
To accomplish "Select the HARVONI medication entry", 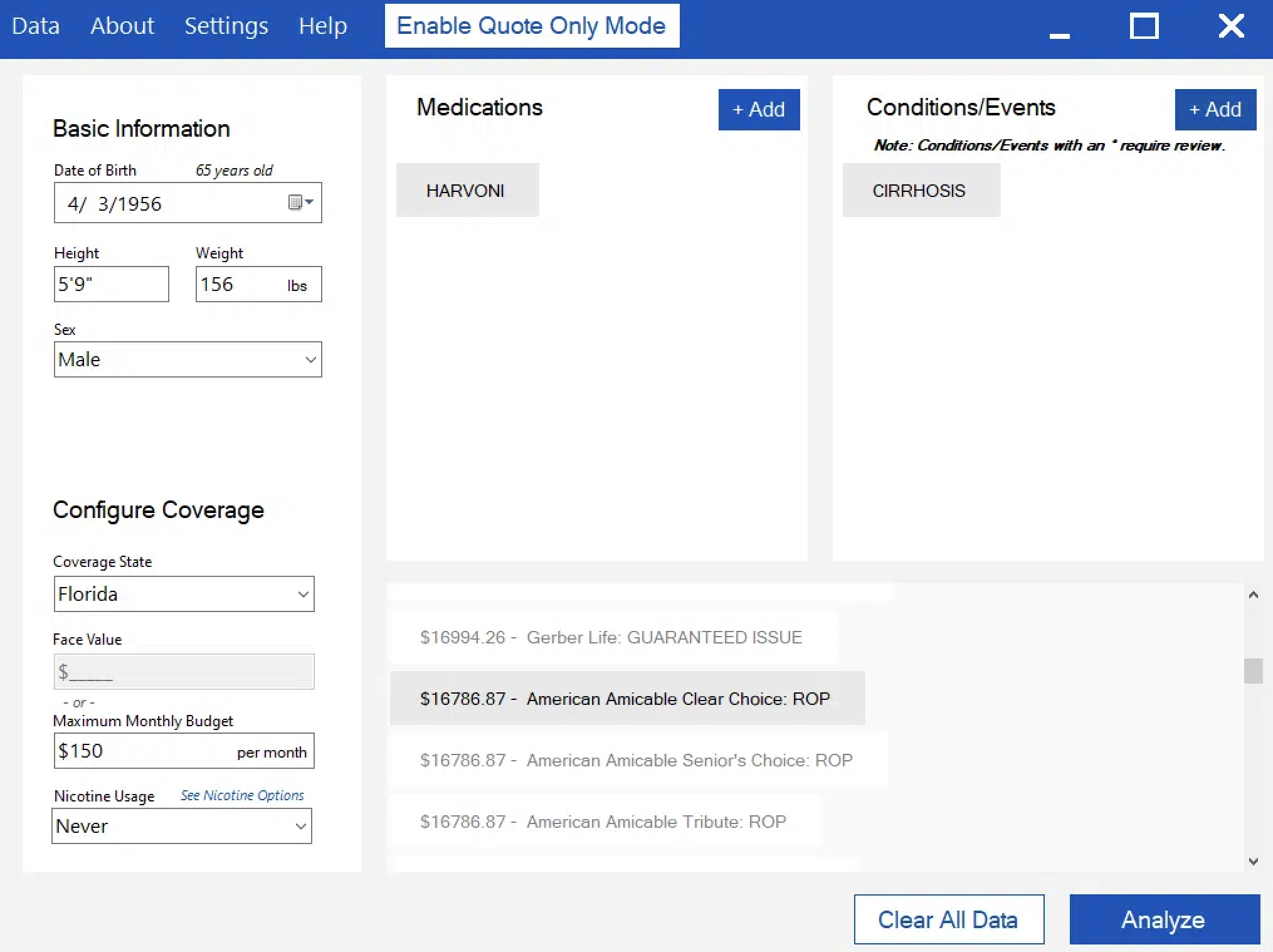I will (x=467, y=191).
